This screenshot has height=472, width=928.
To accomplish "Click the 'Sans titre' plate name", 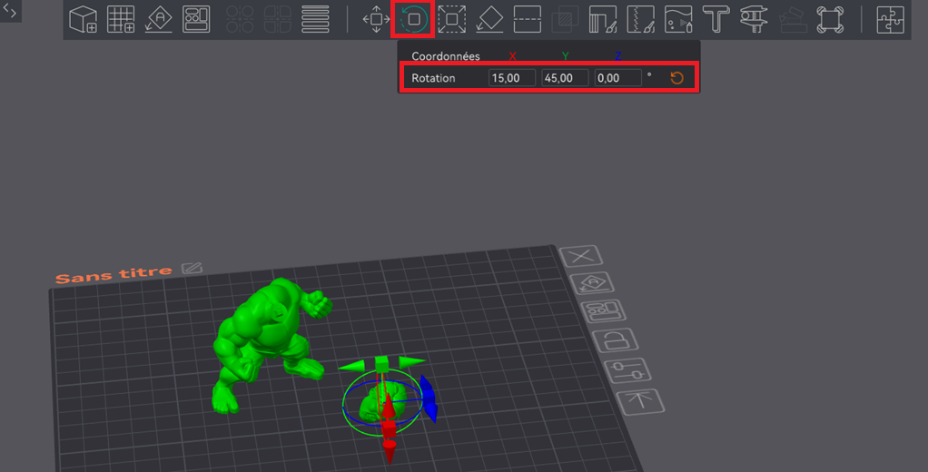I will (114, 274).
